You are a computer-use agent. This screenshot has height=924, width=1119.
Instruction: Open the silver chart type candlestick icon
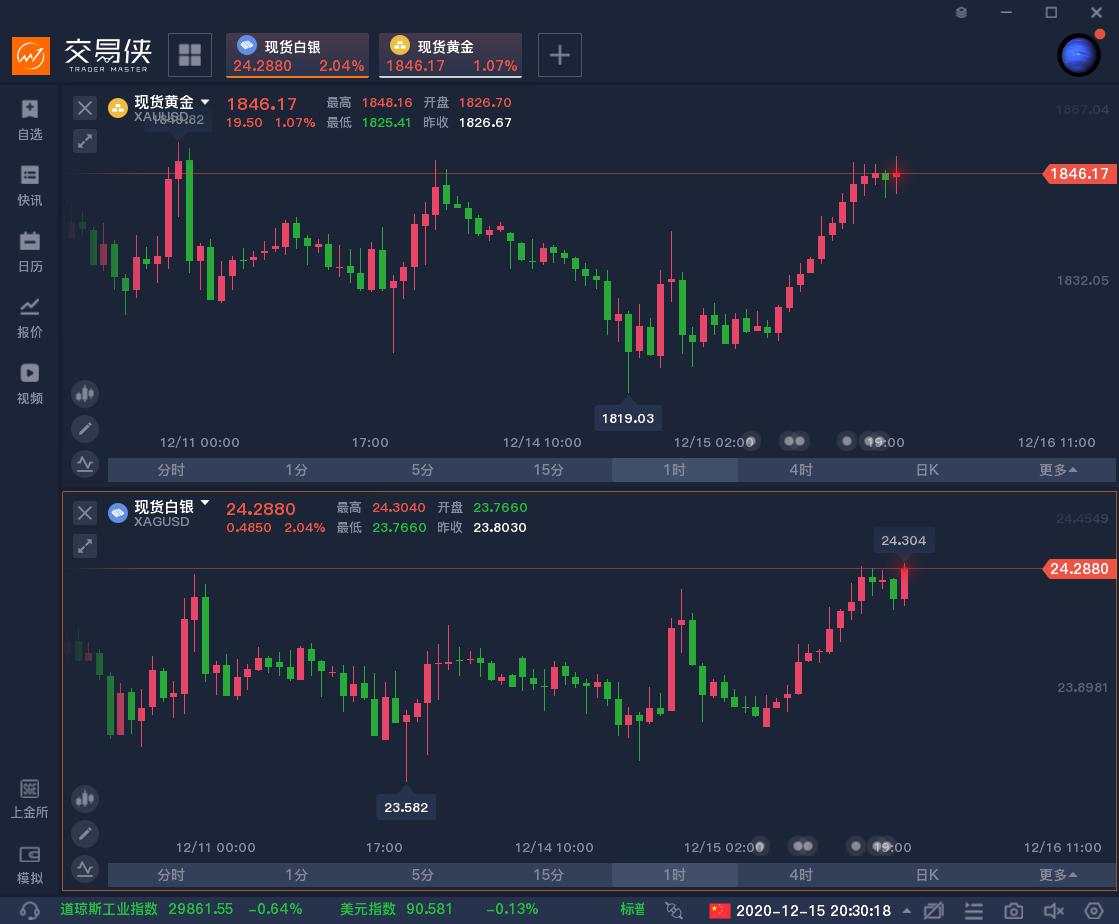(x=85, y=798)
